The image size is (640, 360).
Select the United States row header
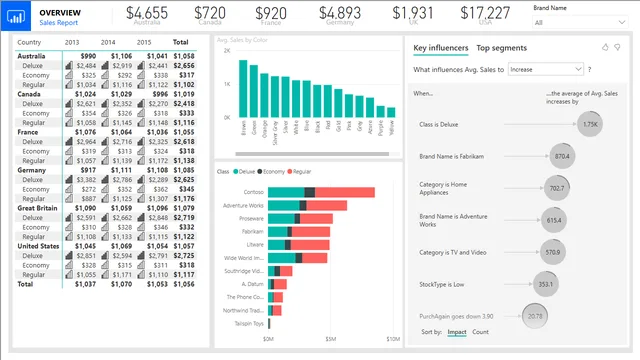pyautogui.click(x=38, y=246)
